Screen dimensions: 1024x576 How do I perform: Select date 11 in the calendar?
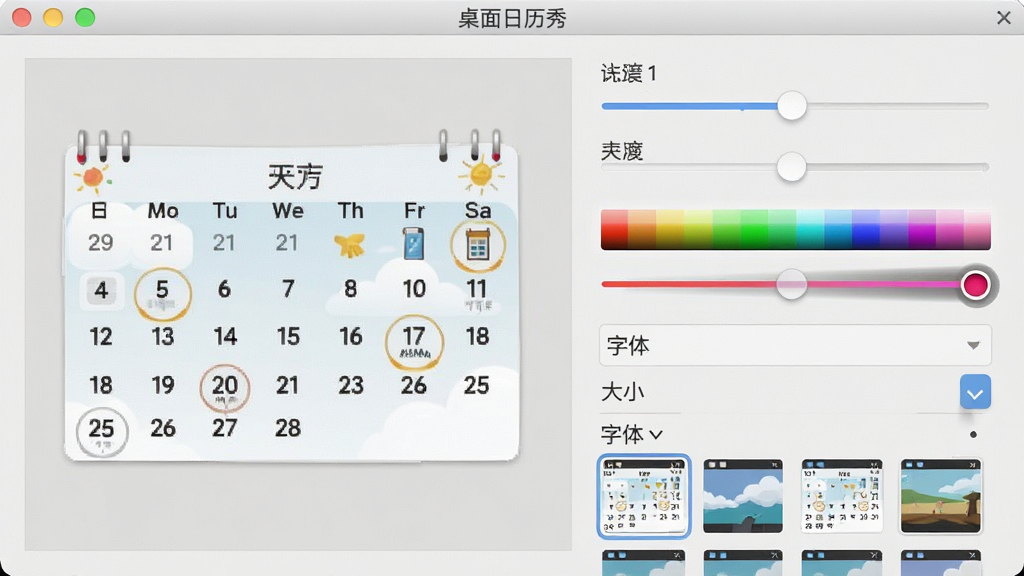(477, 289)
